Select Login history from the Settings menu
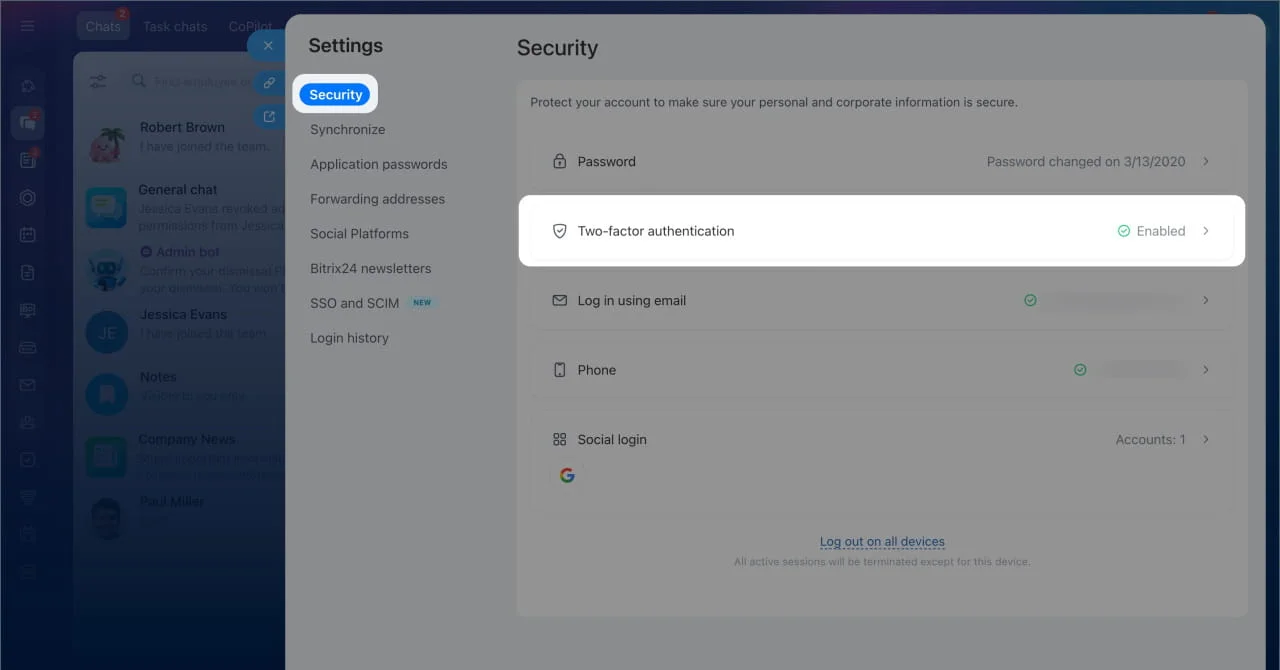 tap(349, 338)
